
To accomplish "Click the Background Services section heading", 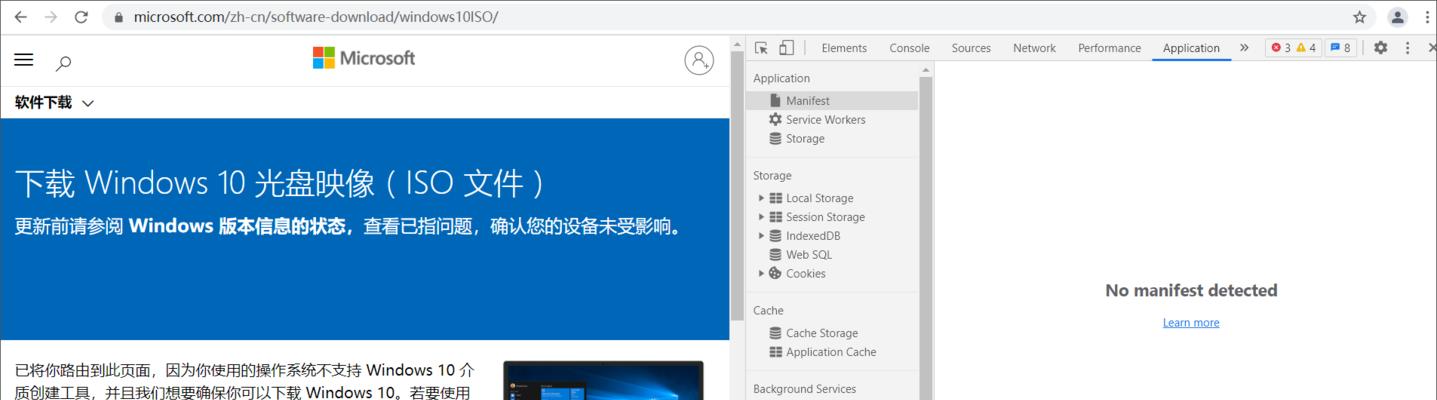I will [x=804, y=389].
